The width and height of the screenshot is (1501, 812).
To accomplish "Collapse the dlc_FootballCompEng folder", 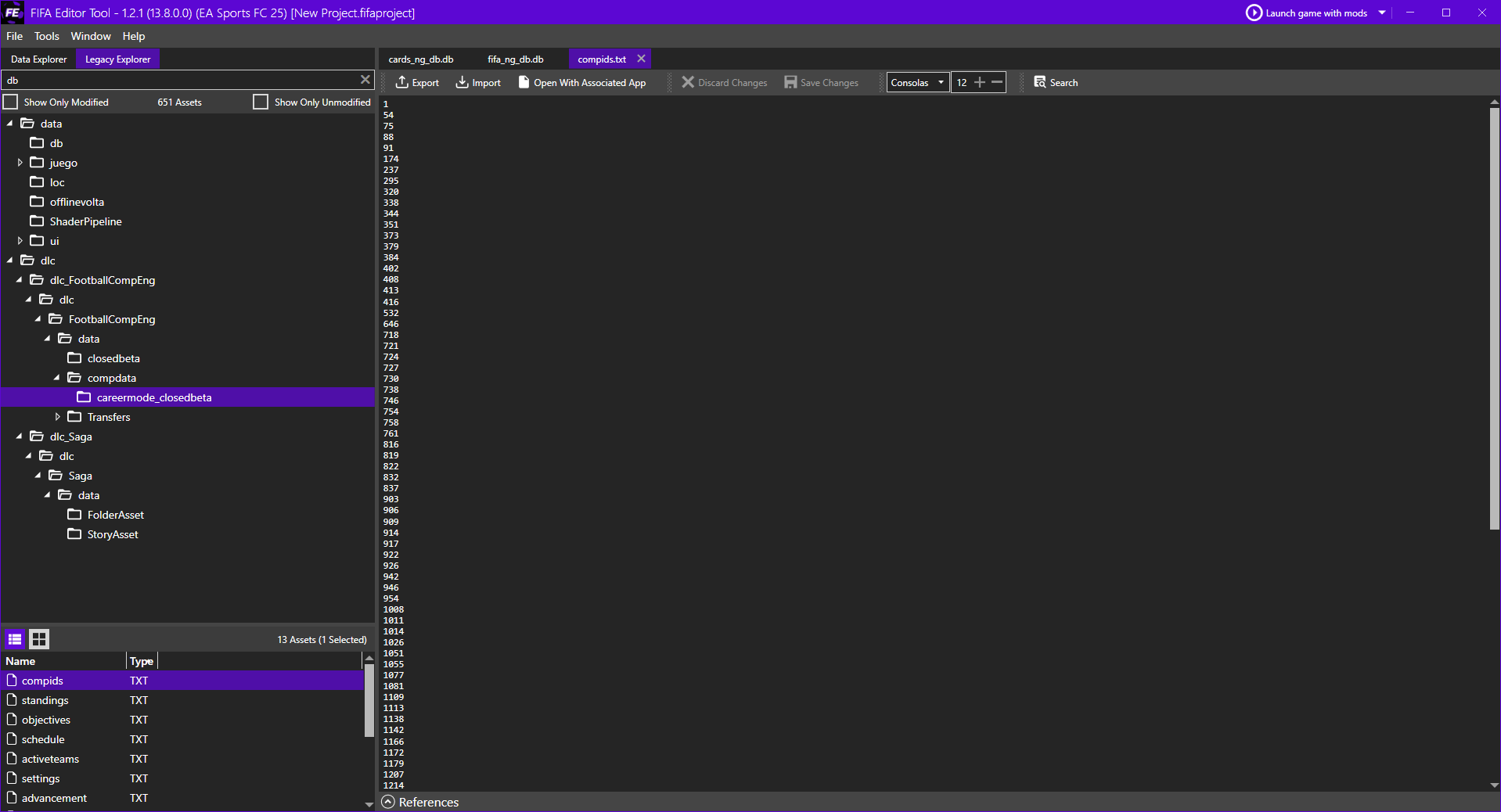I will pyautogui.click(x=20, y=280).
